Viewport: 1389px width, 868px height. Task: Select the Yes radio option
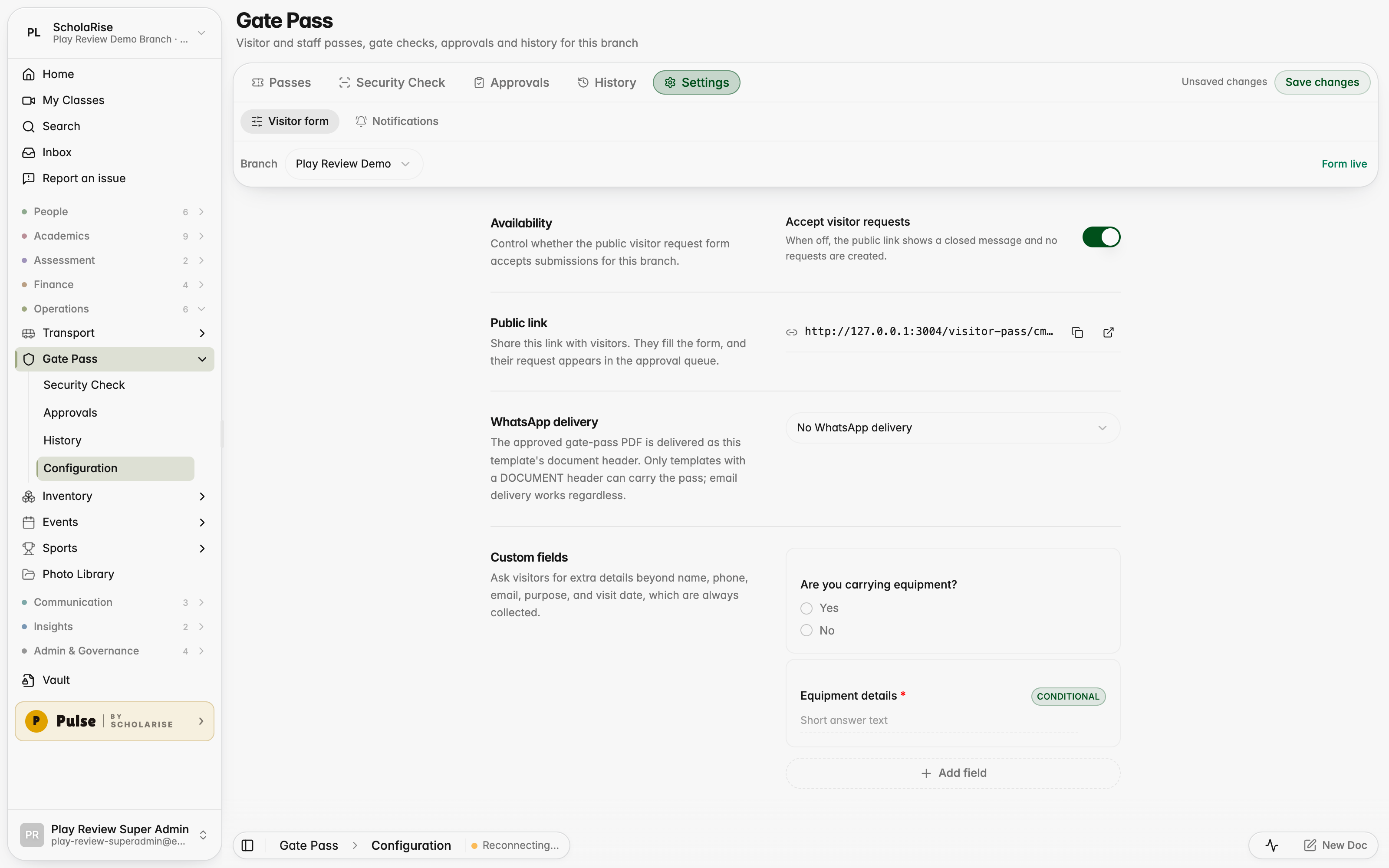point(806,608)
